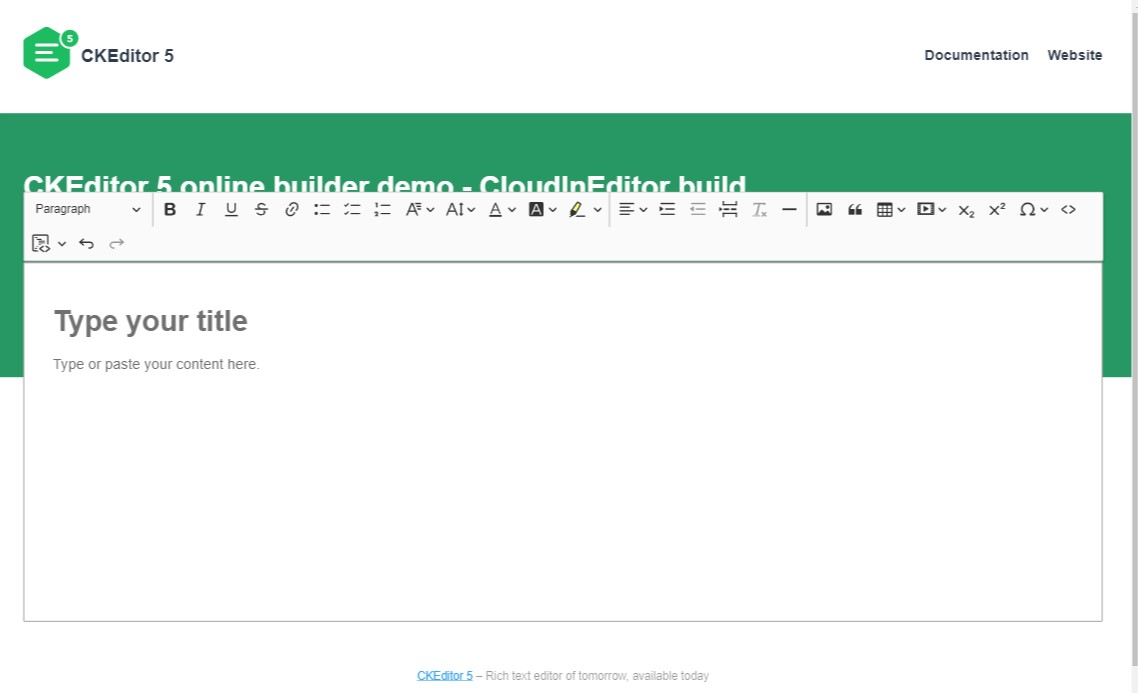Image resolution: width=1138 pixels, height=693 pixels.
Task: Toggle subscript formatting
Action: point(966,210)
